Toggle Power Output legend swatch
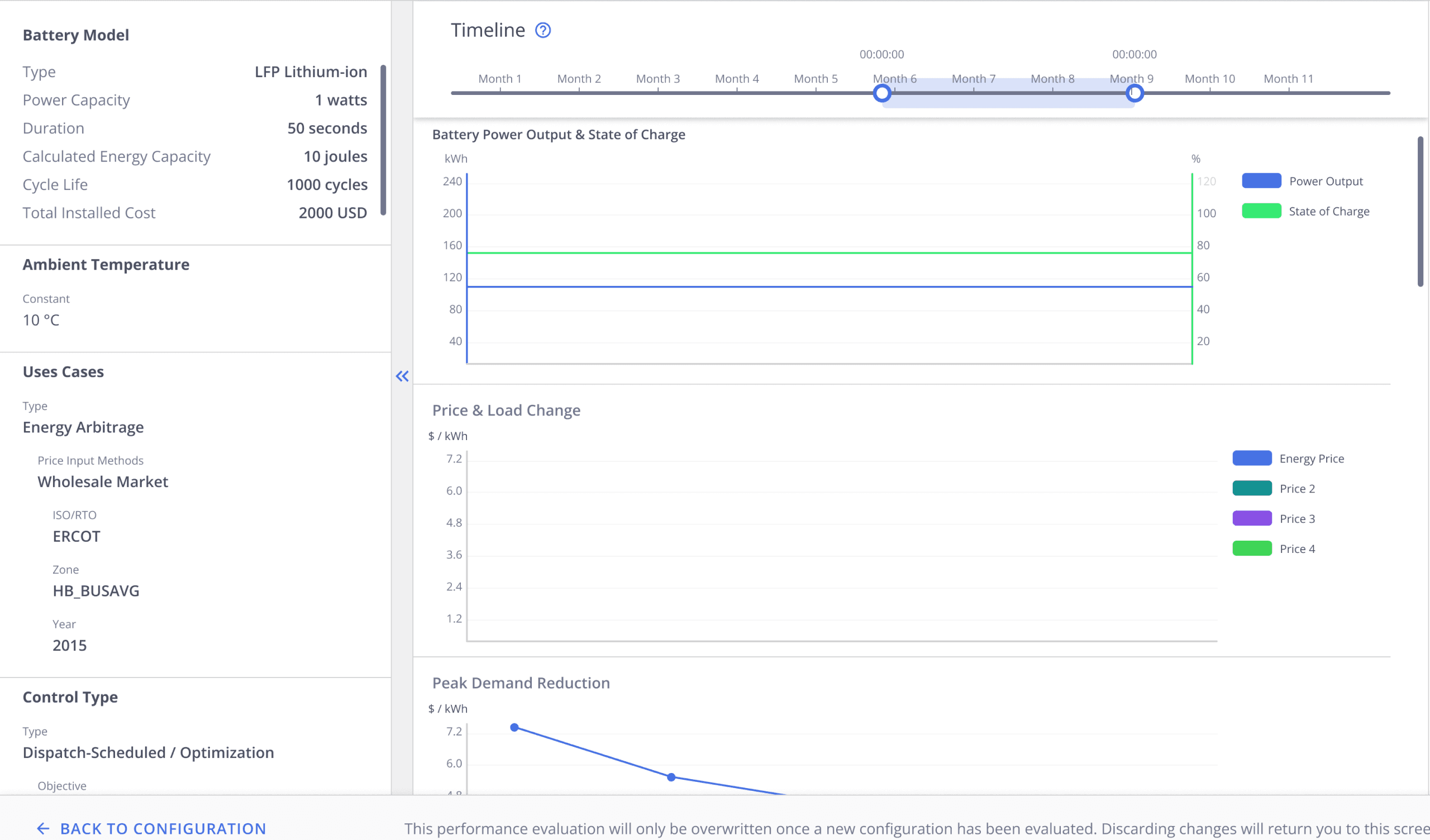 1261,181
